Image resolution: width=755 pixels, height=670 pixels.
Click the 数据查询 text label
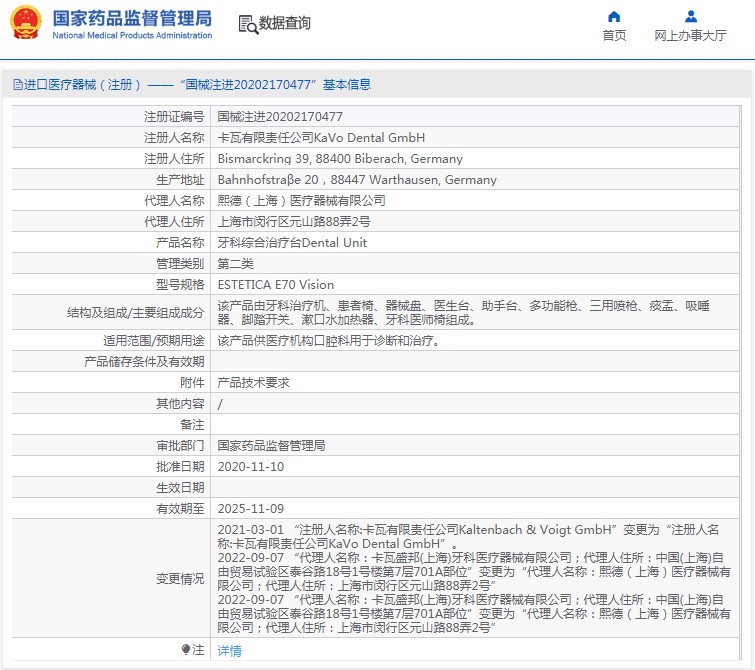pos(285,23)
